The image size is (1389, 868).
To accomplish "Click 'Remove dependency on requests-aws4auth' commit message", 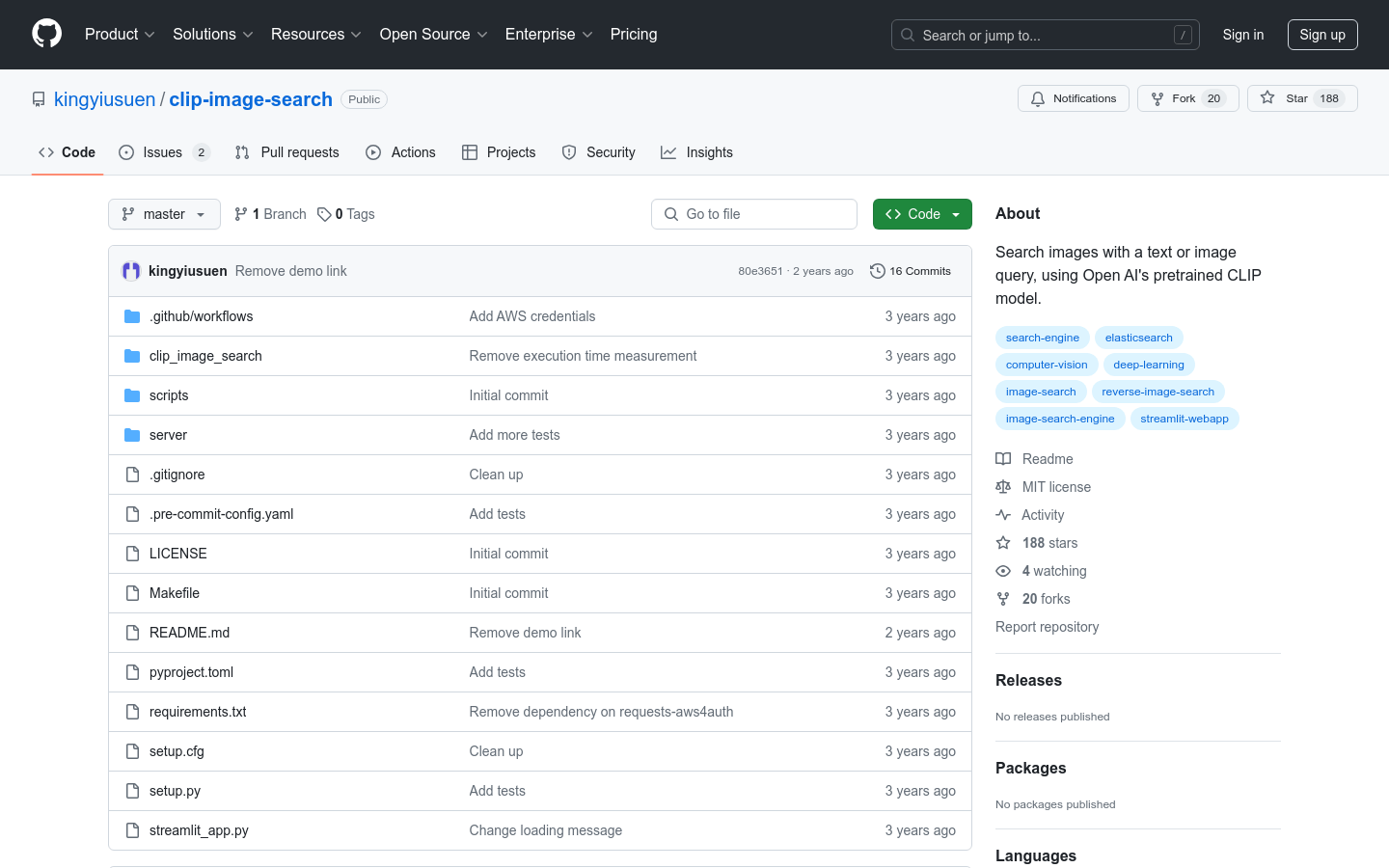I will pyautogui.click(x=601, y=712).
